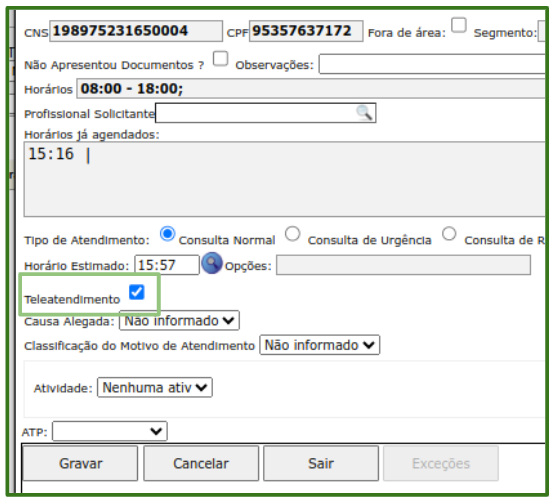556x502 pixels.
Task: Click the Cancelar button
Action: pos(201,463)
